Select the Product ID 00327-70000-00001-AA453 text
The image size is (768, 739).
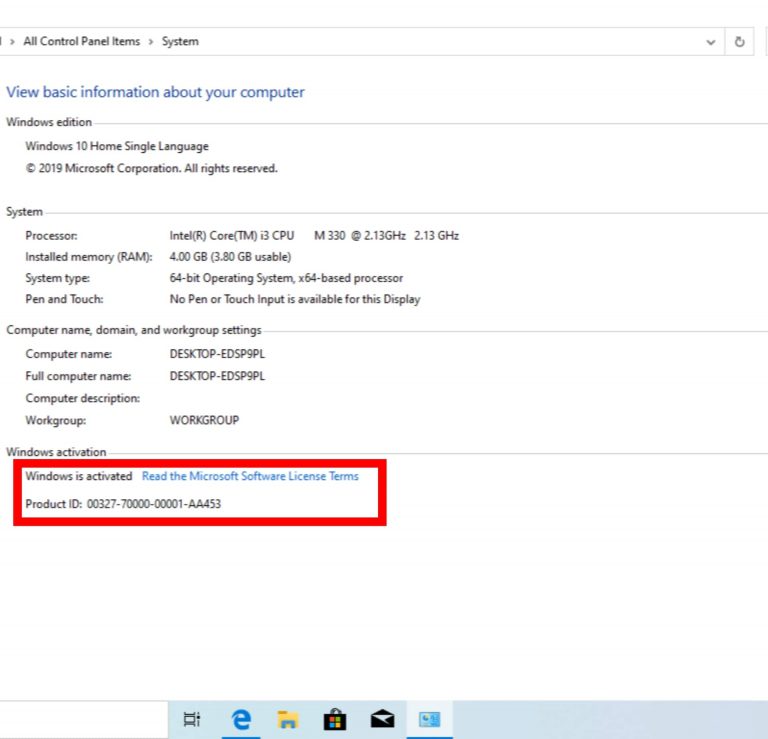coord(123,503)
